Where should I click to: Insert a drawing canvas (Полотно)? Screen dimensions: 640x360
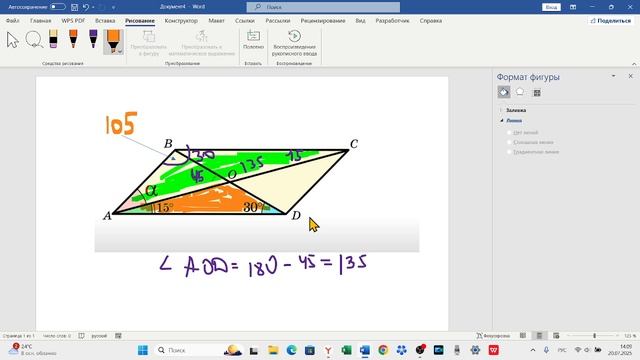click(253, 40)
